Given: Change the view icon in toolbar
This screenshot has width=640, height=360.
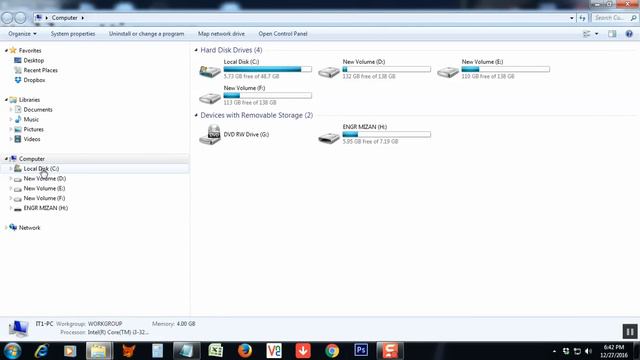Looking at the screenshot, I should click(587, 34).
